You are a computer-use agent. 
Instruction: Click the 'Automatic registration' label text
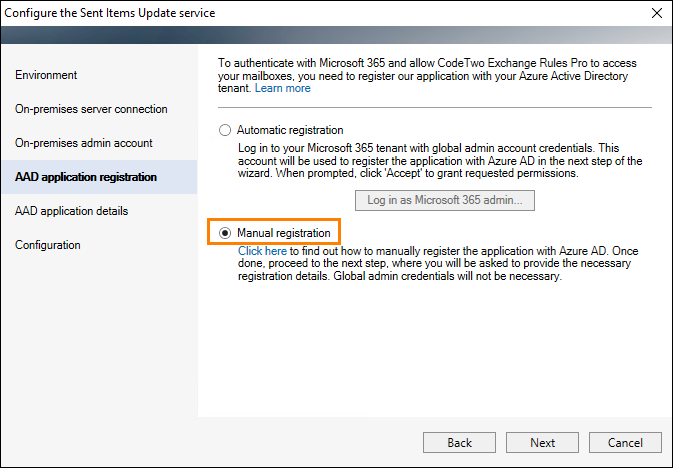point(290,130)
